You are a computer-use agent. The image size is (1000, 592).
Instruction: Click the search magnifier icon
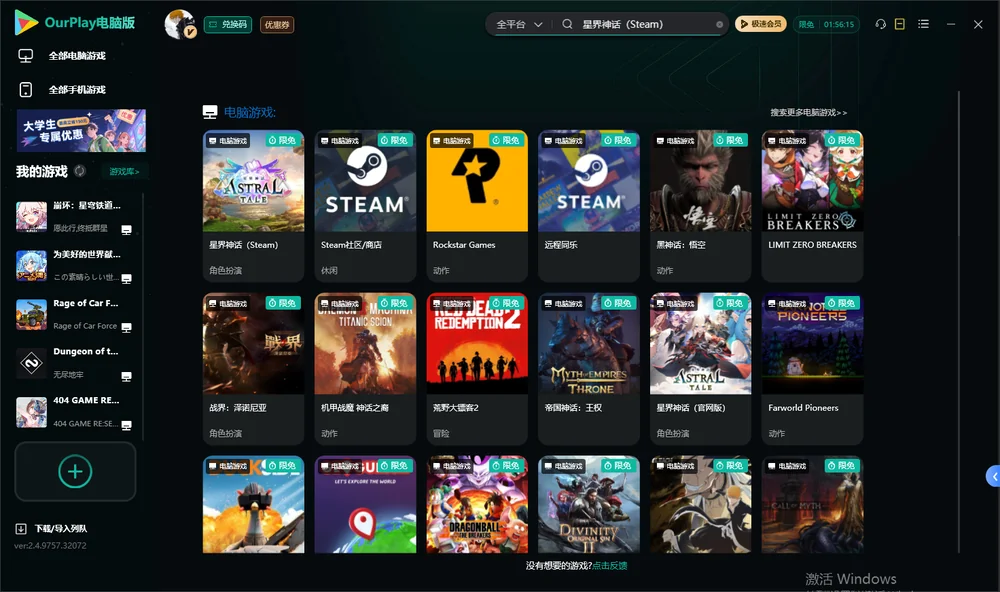tap(567, 24)
